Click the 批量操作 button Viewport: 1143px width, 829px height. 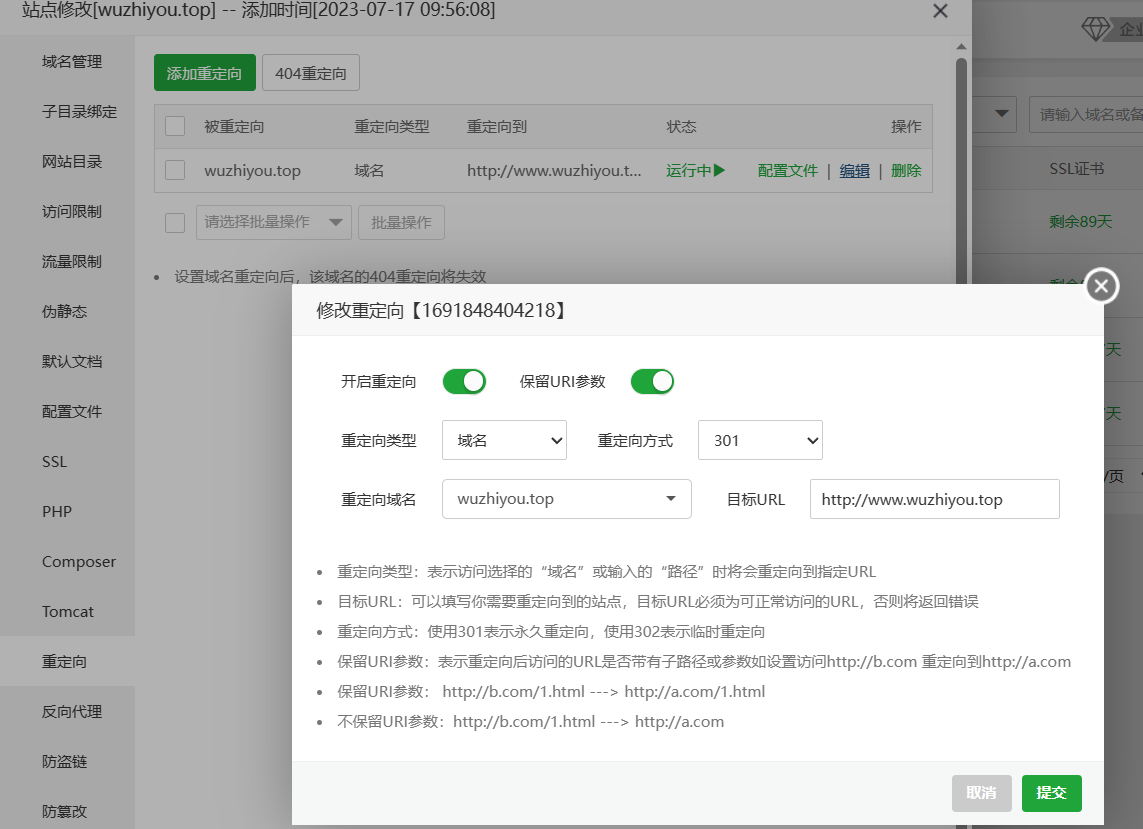(401, 222)
